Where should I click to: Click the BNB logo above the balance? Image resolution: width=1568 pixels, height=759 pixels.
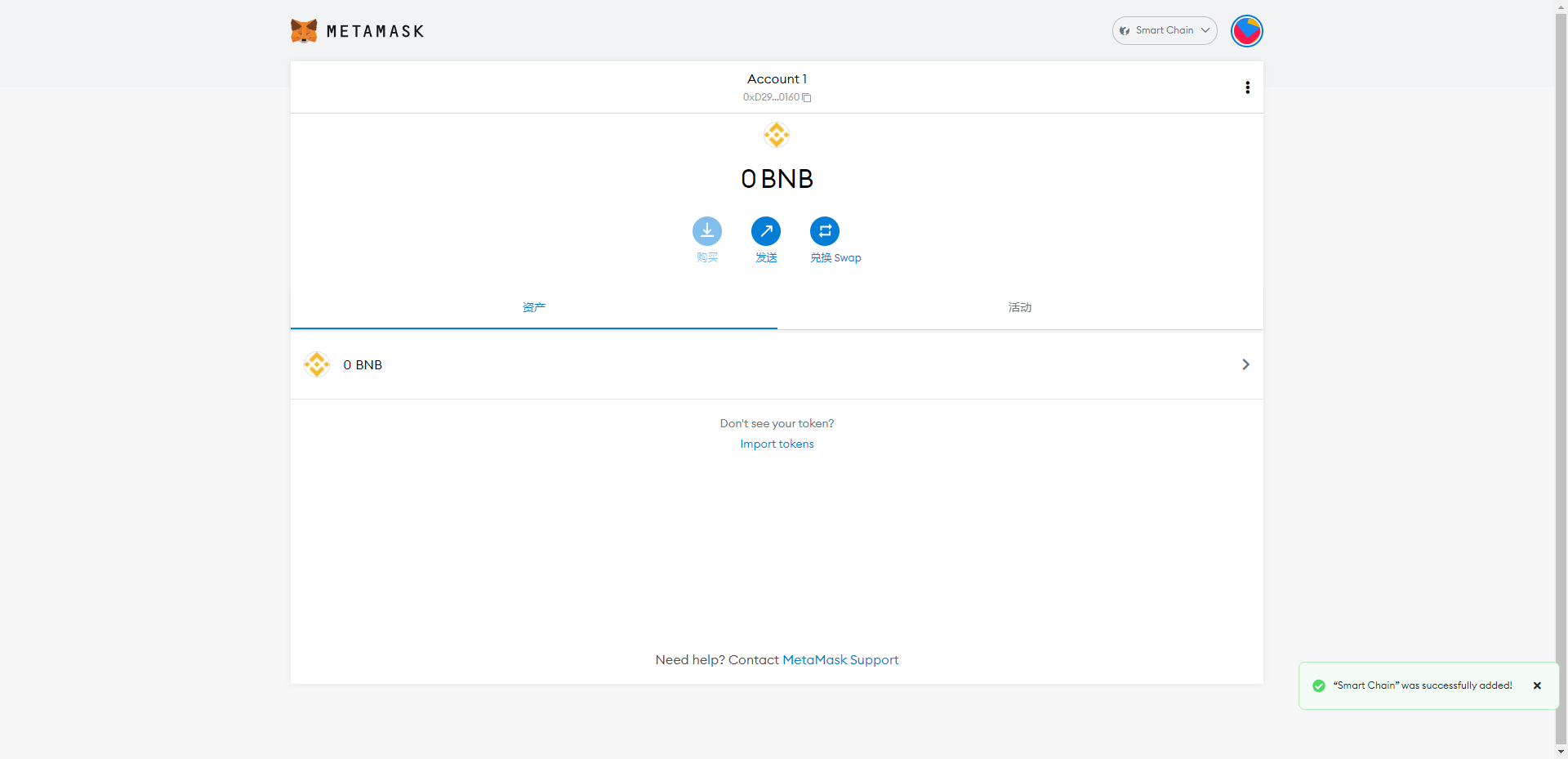point(777,135)
